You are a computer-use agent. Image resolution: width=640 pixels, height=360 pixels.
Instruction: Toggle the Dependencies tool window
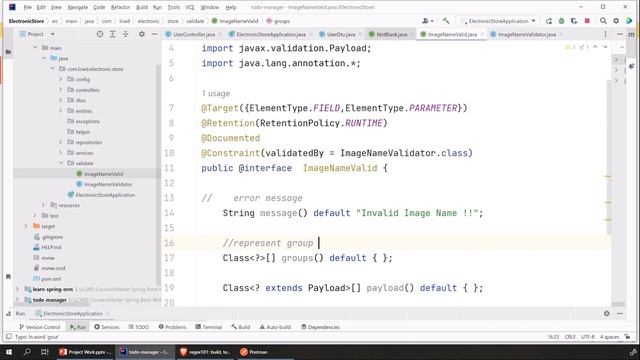tap(320, 327)
